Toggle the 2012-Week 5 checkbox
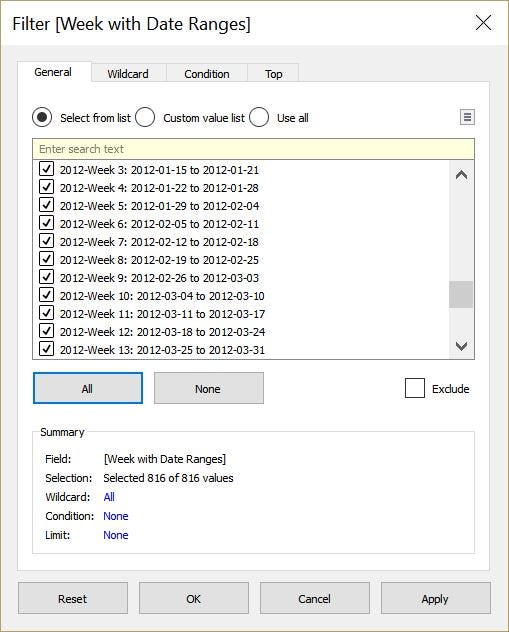Image resolution: width=509 pixels, height=632 pixels. pos(46,204)
